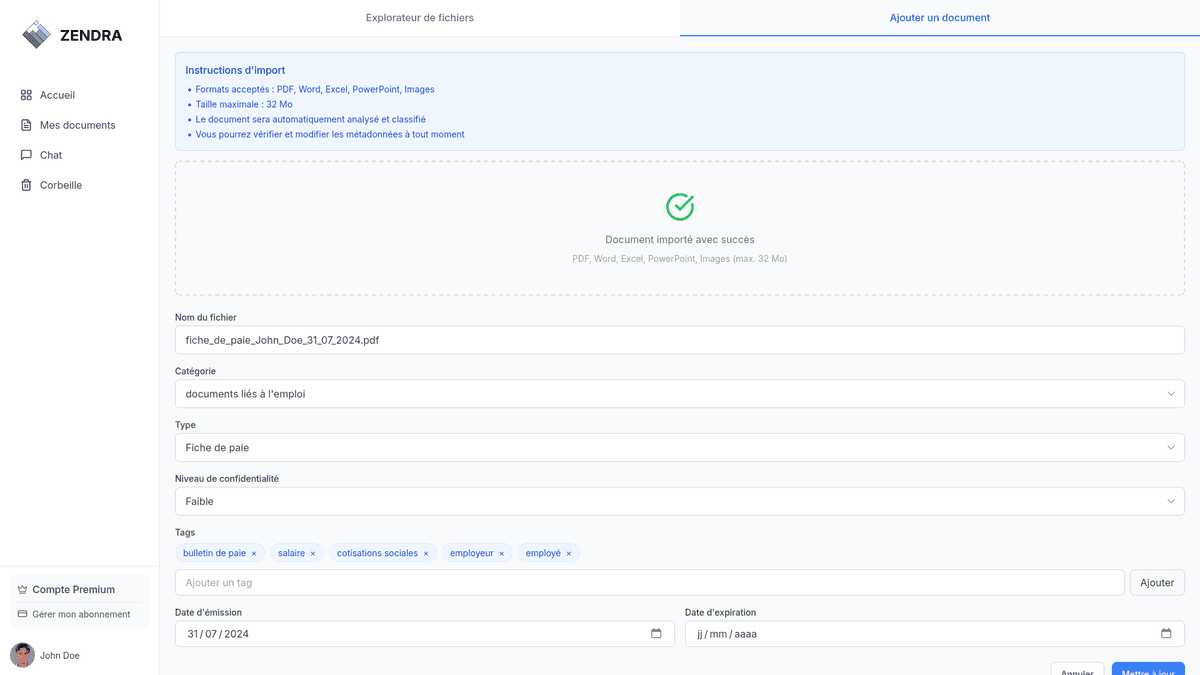Screen dimensions: 1200x675
Task: Switch to Explorateur de fichiers tab
Action: 420,18
